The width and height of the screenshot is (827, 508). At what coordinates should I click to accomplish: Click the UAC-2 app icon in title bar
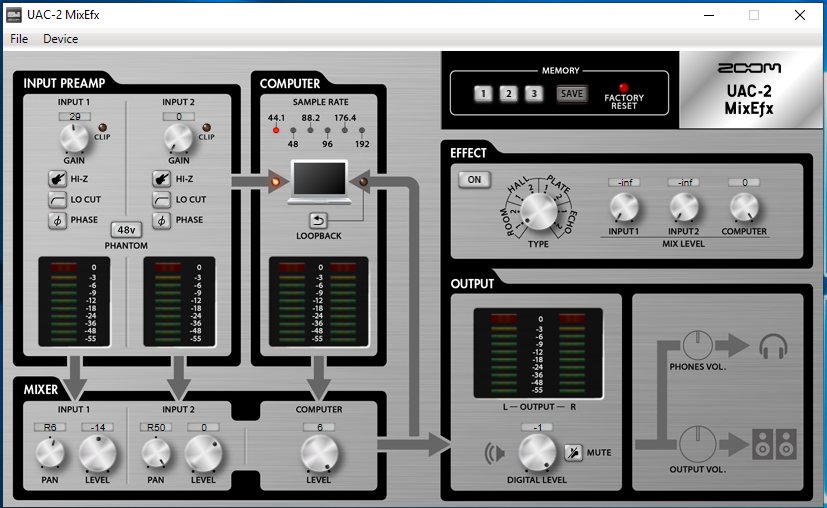(14, 15)
